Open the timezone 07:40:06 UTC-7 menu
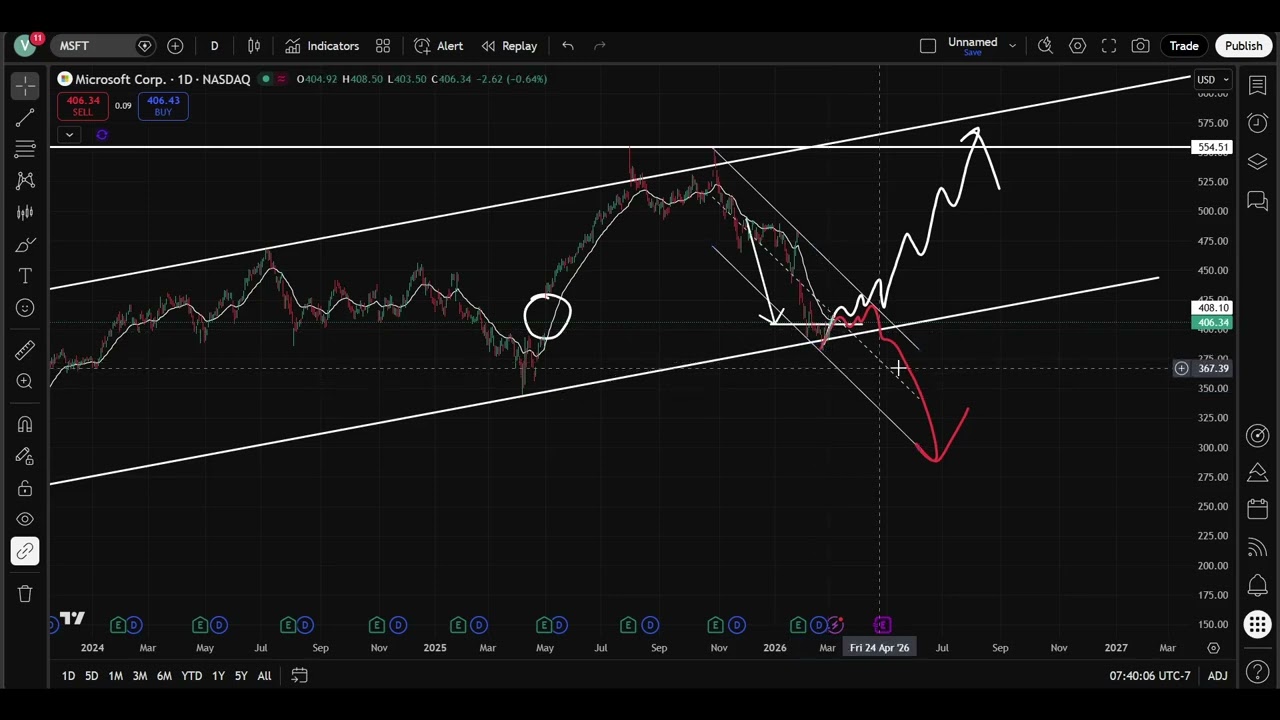The width and height of the screenshot is (1280, 720). (x=1149, y=676)
